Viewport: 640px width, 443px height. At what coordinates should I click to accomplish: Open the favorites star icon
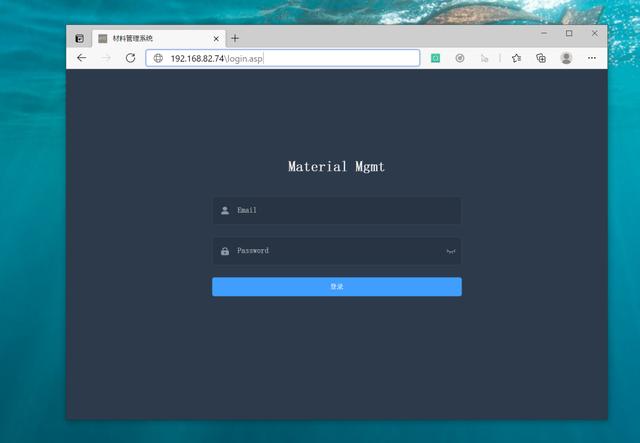516,58
